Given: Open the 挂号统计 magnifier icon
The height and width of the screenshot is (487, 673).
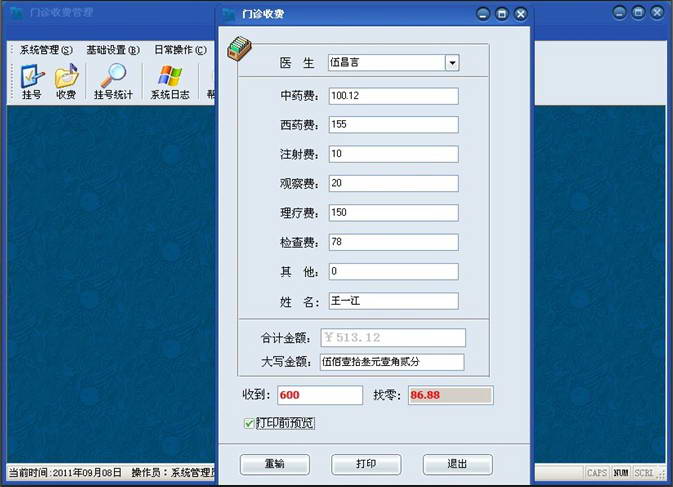Looking at the screenshot, I should coord(113,82).
